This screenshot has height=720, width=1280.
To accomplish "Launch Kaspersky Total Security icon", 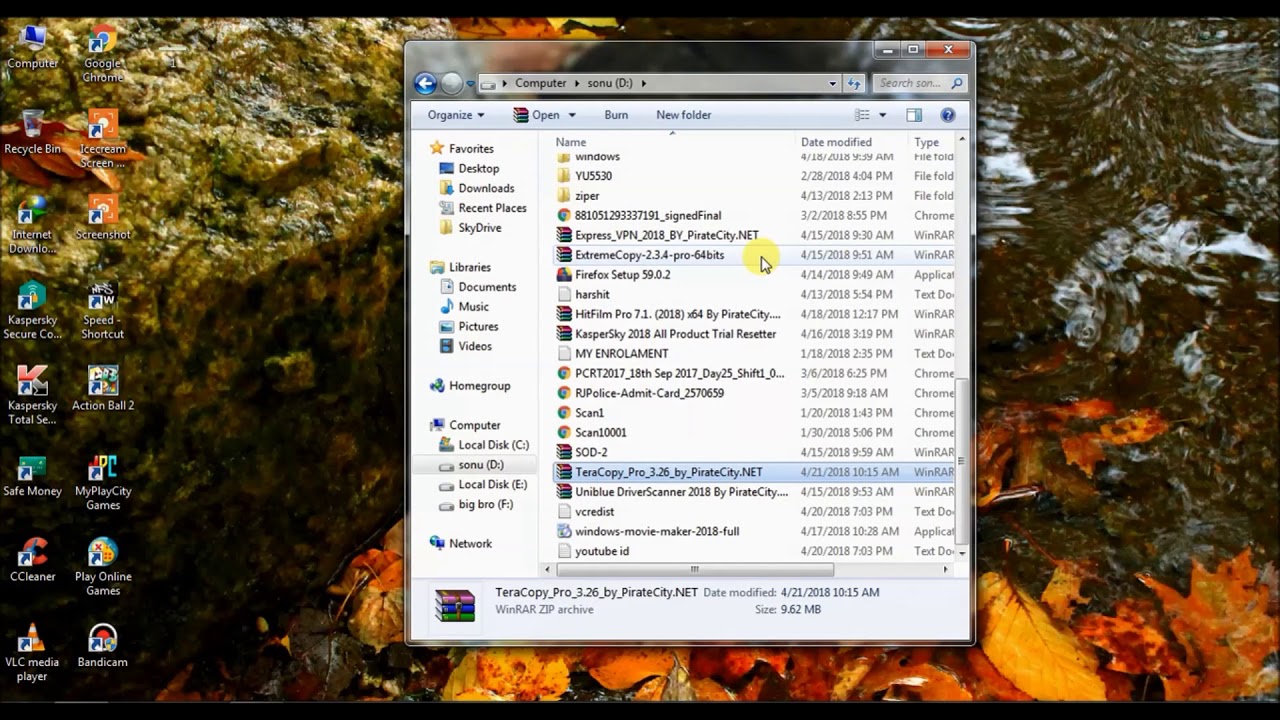I will point(32,396).
